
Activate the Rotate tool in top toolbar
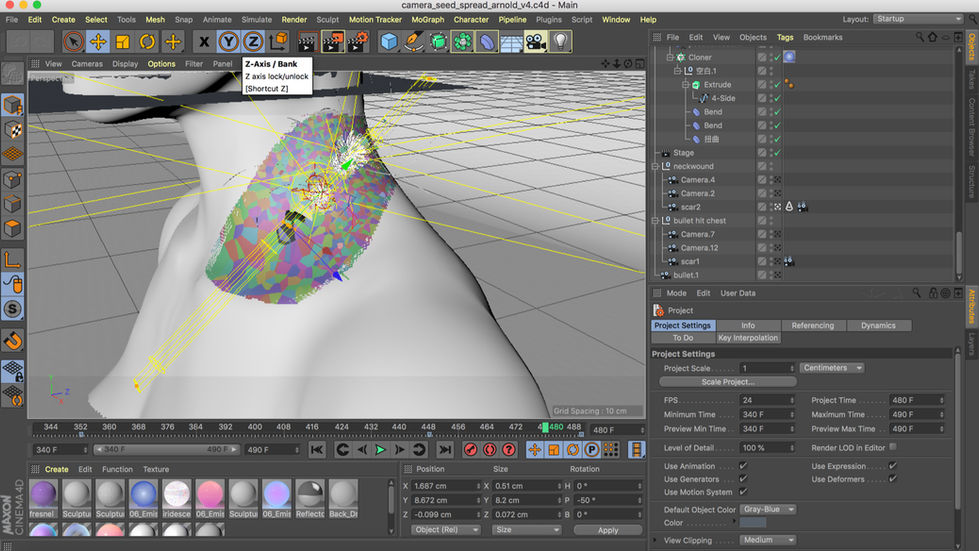tap(147, 42)
